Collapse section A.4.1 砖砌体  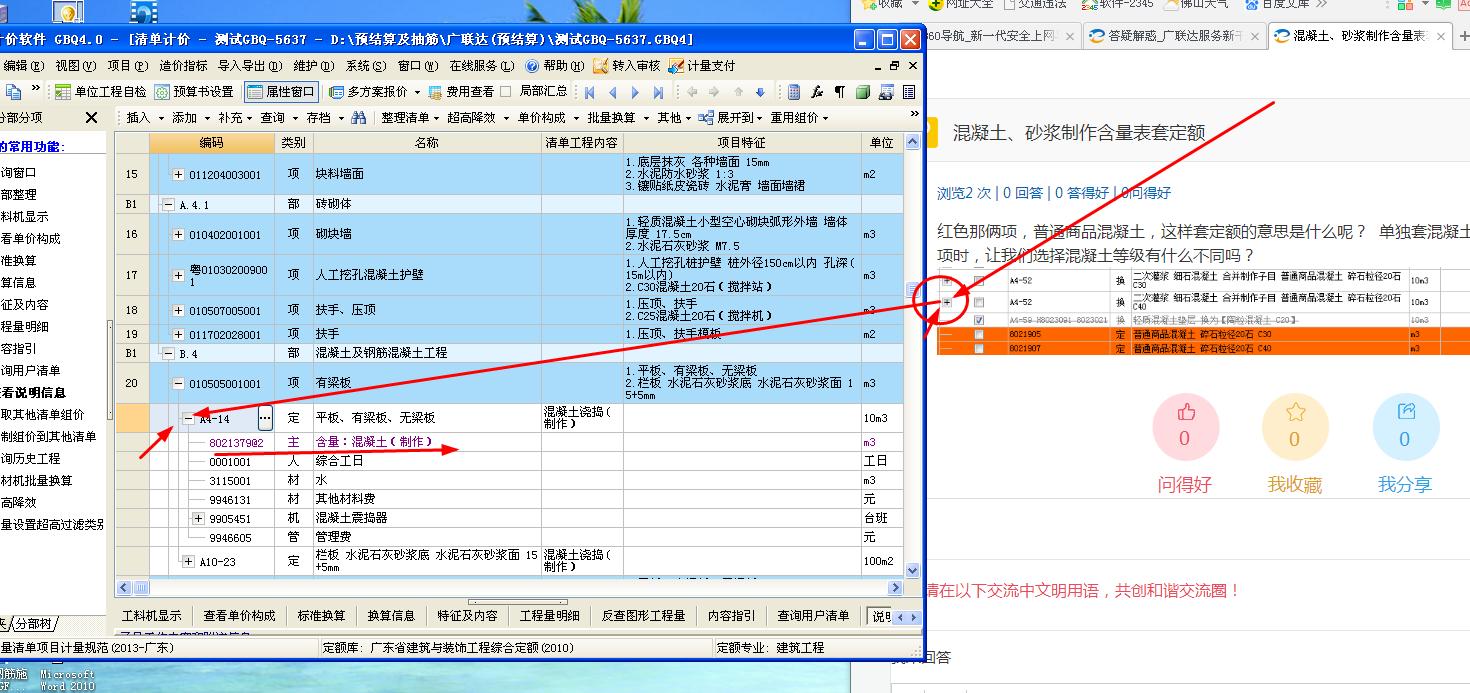pos(168,204)
